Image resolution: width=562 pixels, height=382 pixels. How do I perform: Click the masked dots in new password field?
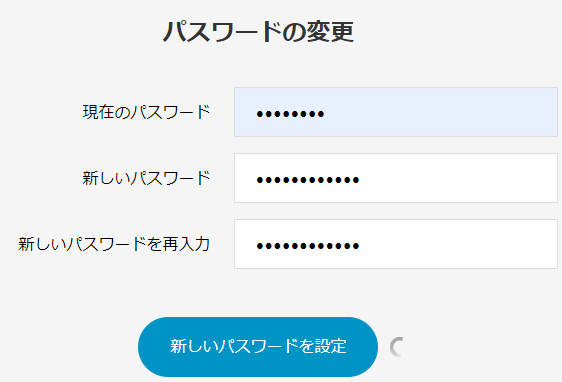click(308, 180)
